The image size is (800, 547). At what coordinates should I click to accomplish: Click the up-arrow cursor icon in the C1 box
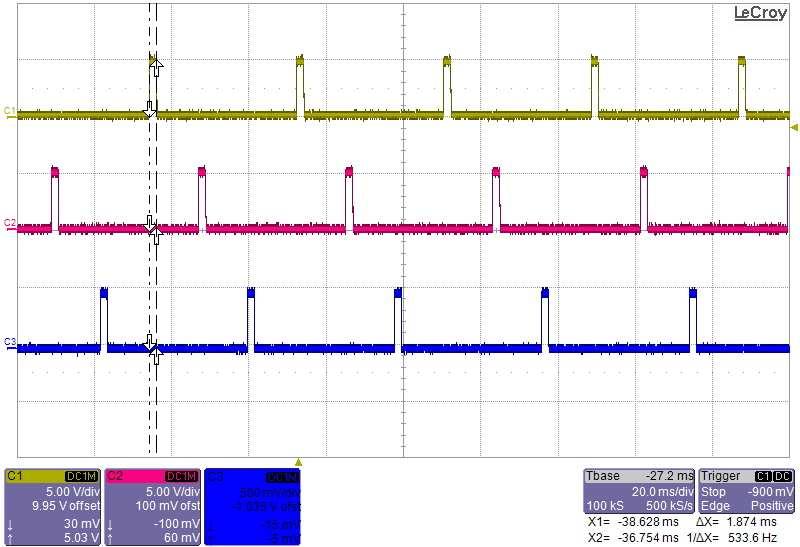click(x=10, y=538)
